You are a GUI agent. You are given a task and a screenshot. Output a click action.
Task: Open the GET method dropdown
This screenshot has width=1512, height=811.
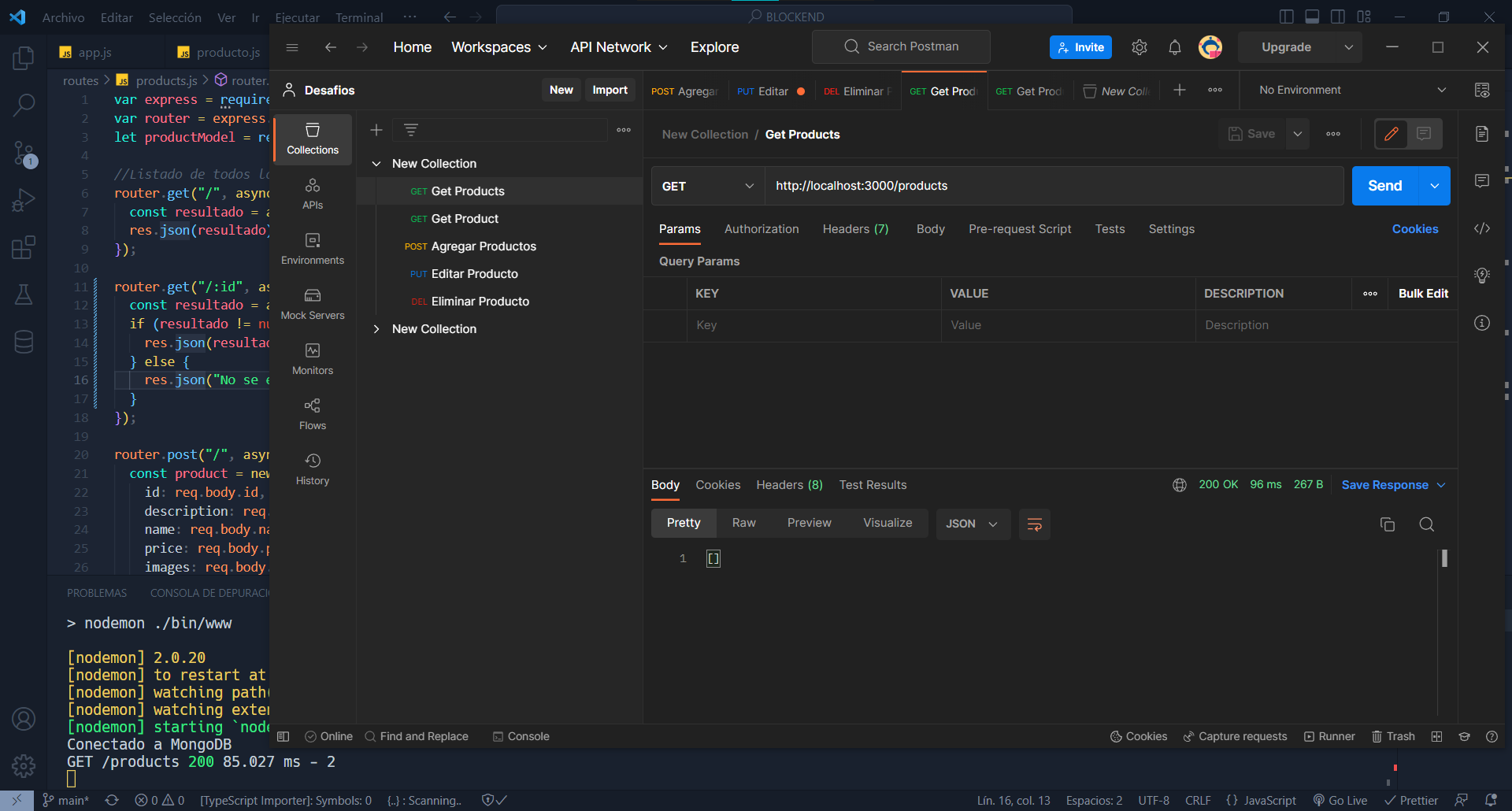[707, 186]
